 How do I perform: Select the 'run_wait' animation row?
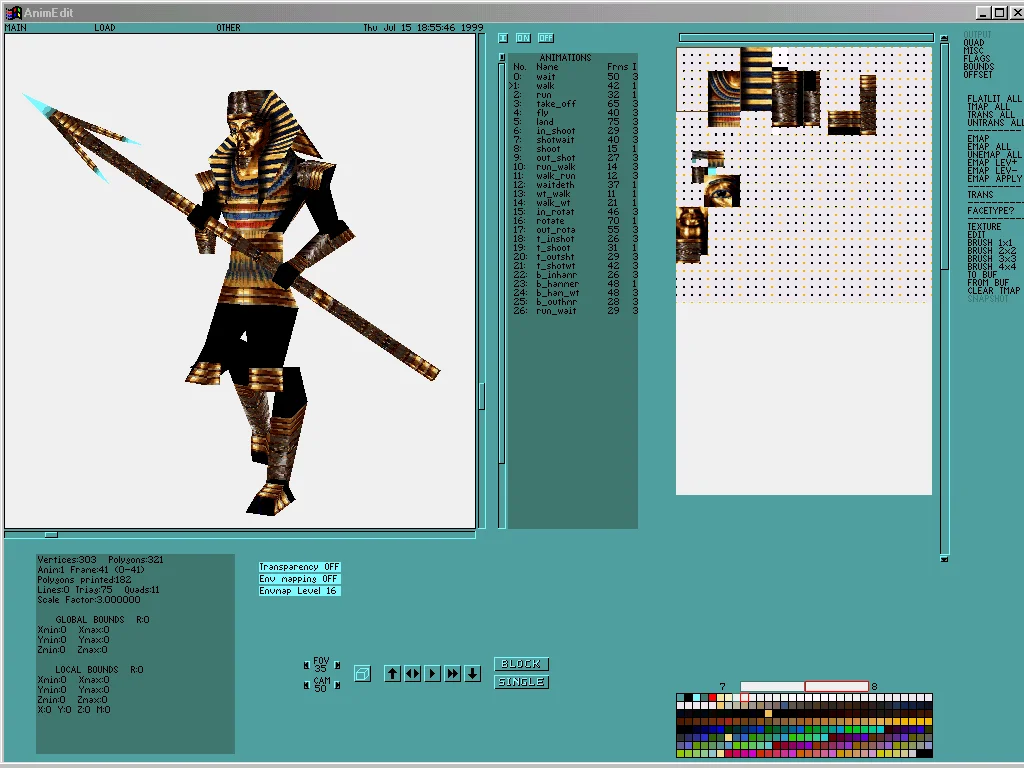point(575,311)
